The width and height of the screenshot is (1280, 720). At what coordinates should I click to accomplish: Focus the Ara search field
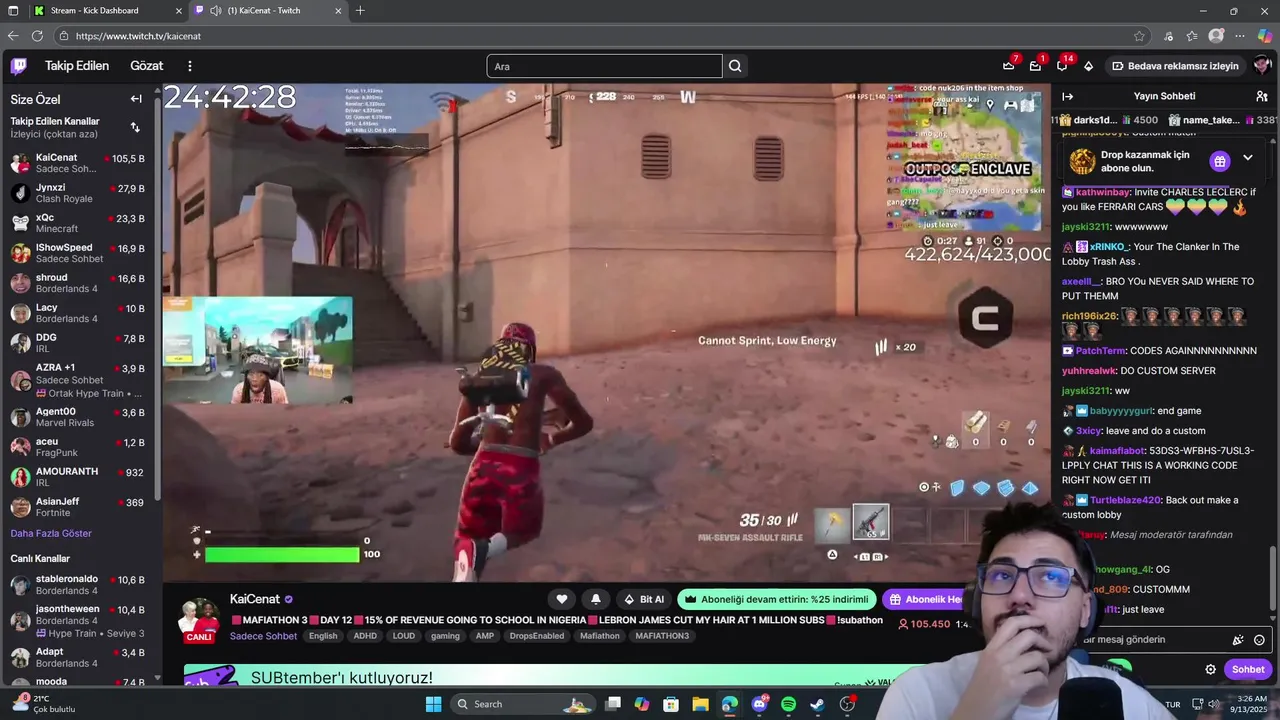click(604, 66)
